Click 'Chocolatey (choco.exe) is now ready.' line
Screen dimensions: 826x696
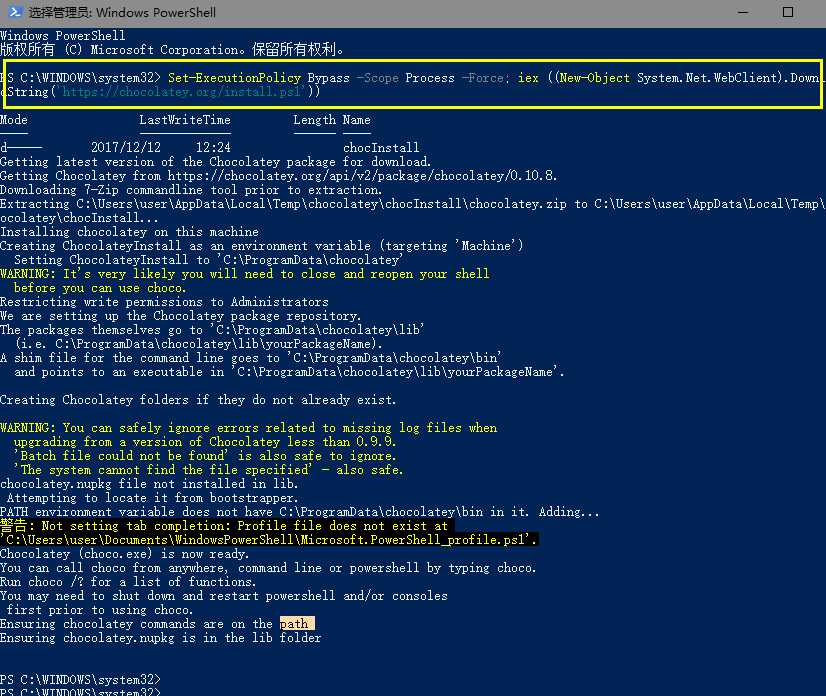coord(125,554)
